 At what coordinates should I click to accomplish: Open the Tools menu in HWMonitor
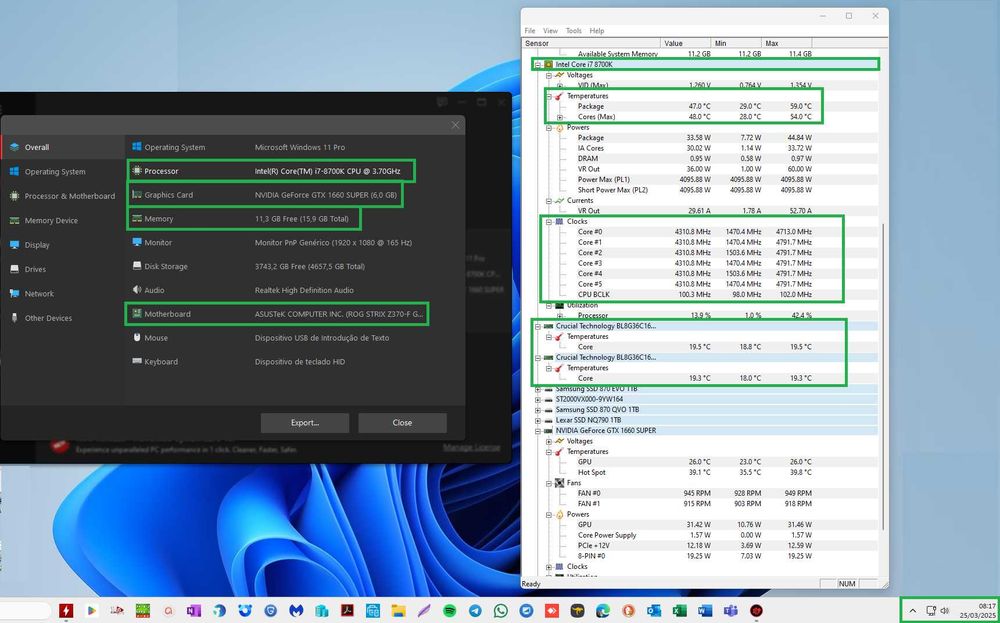tap(574, 31)
